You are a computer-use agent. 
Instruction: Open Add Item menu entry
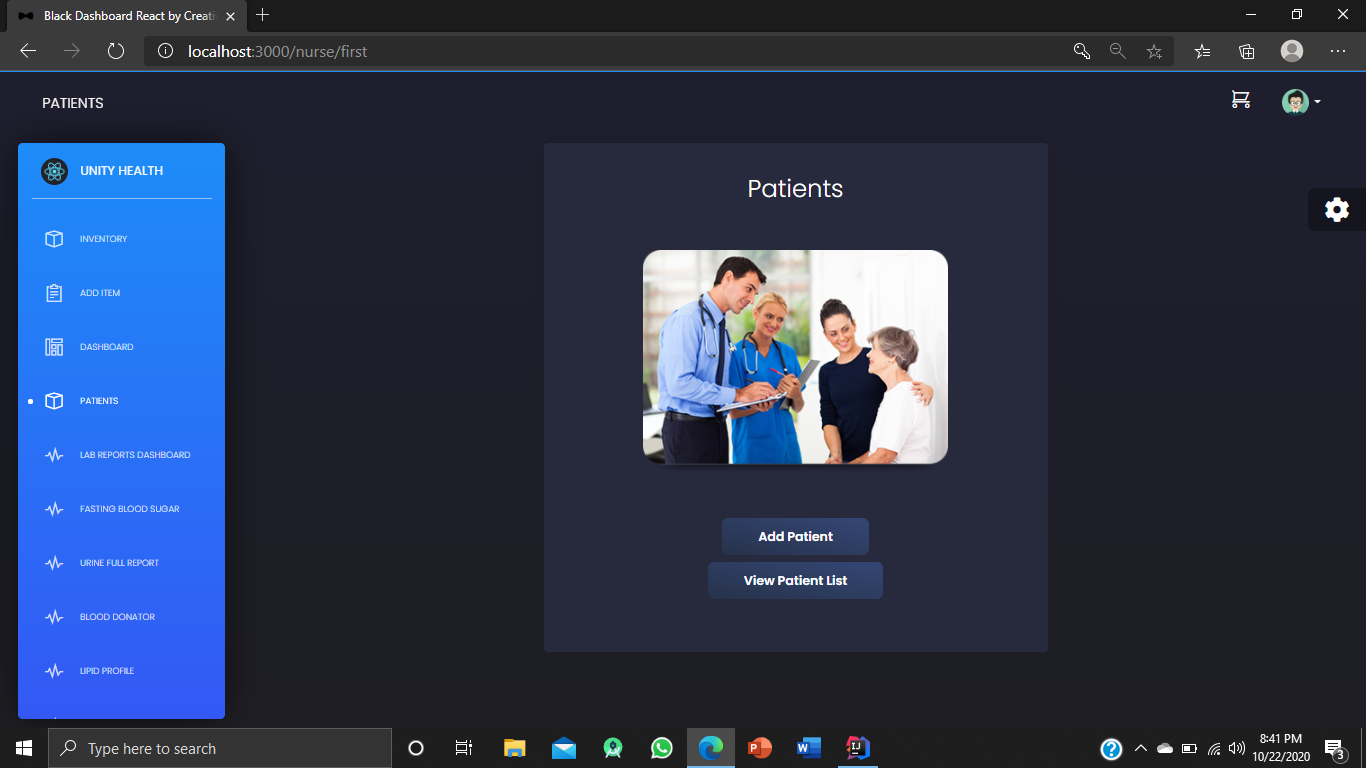point(100,293)
